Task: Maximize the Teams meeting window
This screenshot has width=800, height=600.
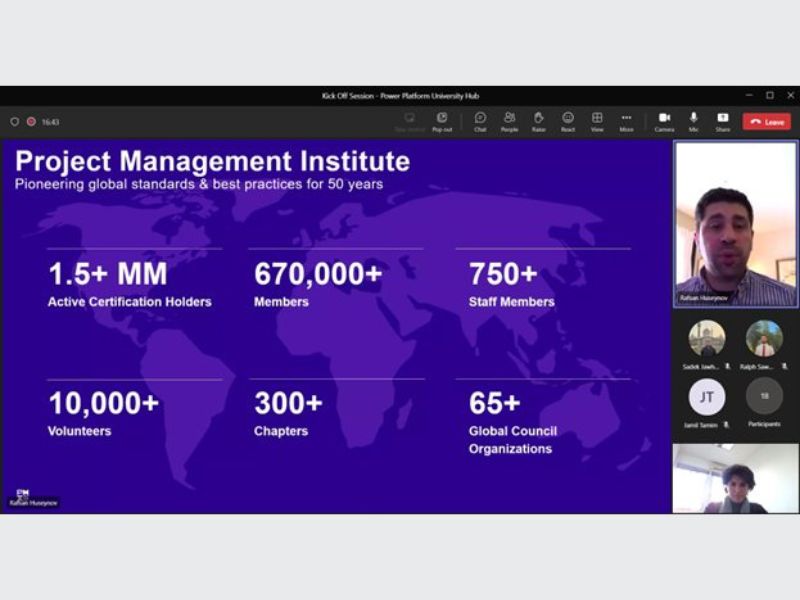Action: 770,95
